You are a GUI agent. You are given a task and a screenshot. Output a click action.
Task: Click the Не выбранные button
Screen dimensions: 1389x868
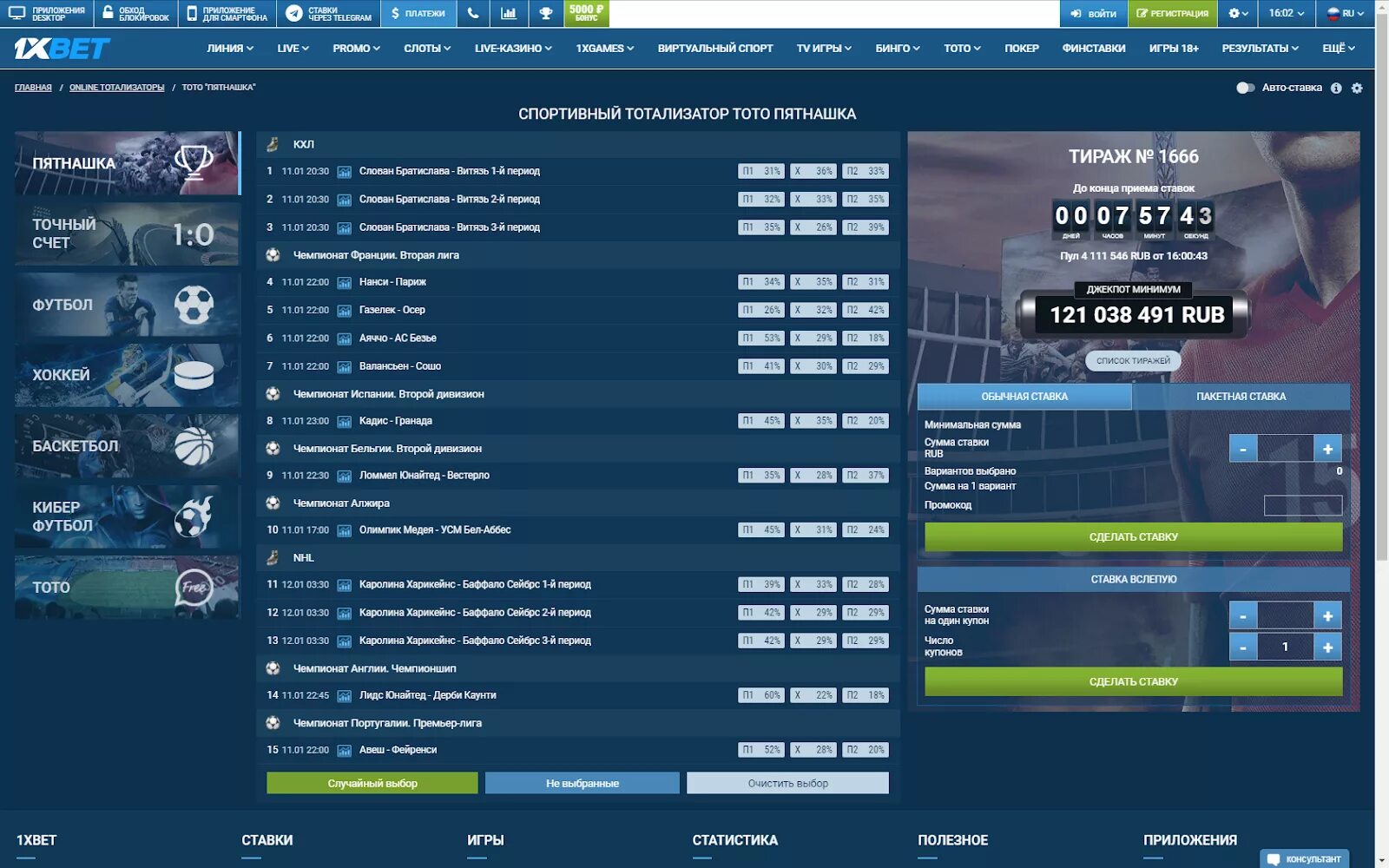click(x=583, y=783)
